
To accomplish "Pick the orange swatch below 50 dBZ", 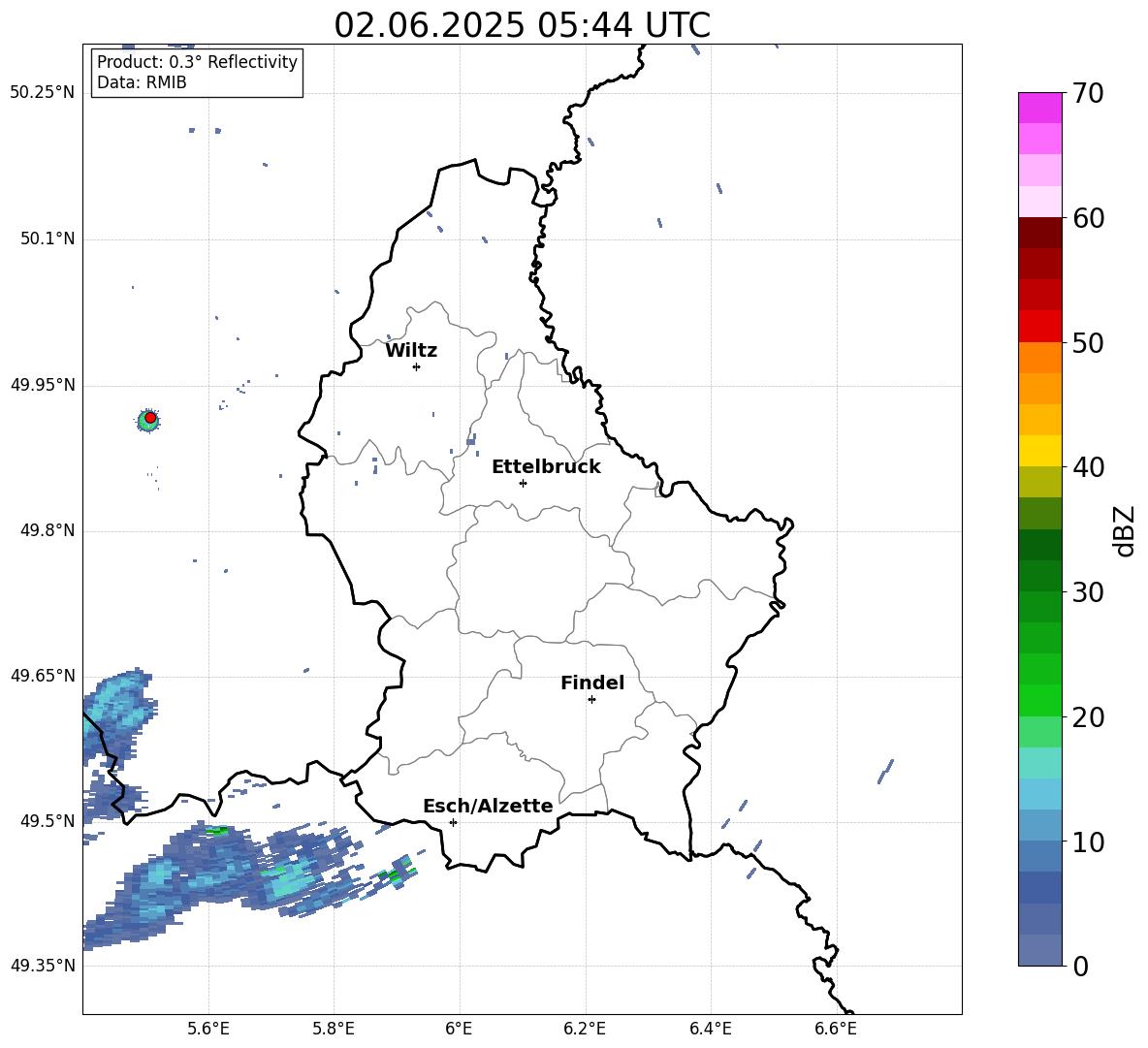I will 1040,357.
